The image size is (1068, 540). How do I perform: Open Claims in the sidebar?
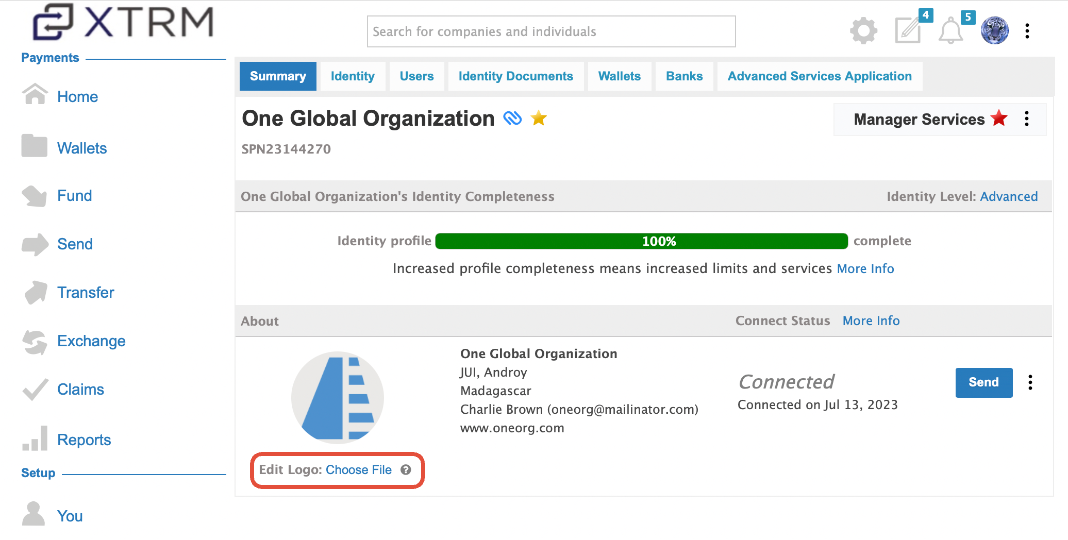coord(80,390)
